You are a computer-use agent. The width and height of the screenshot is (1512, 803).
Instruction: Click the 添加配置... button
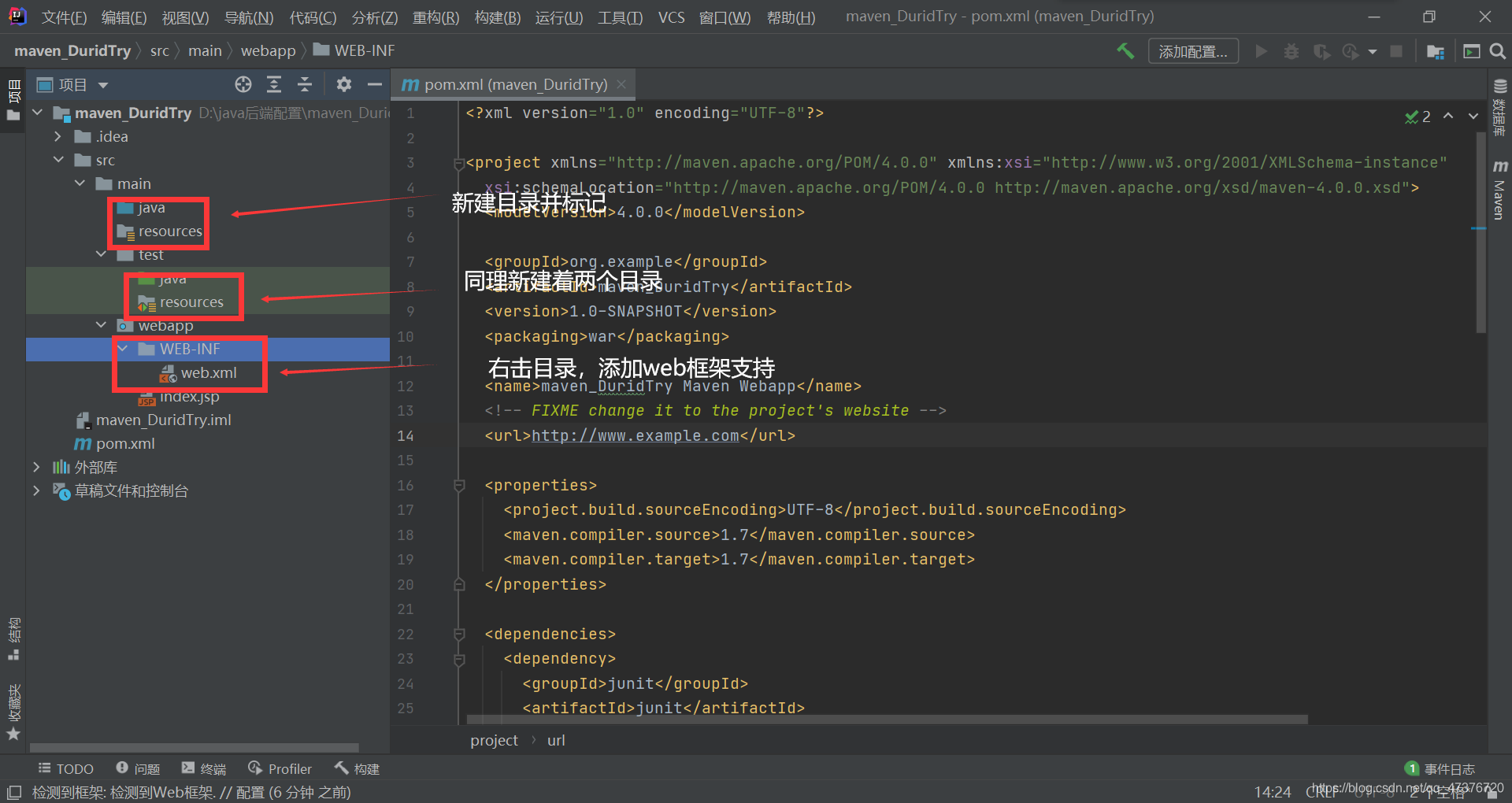tap(1193, 51)
